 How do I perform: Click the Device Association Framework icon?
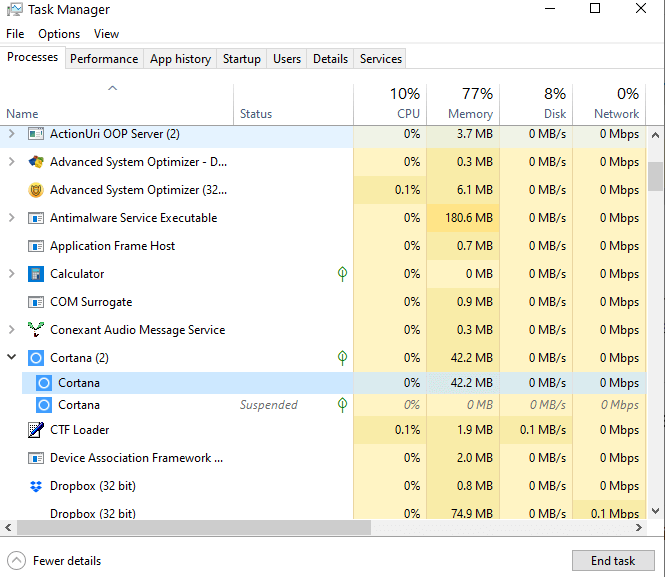tap(36, 458)
